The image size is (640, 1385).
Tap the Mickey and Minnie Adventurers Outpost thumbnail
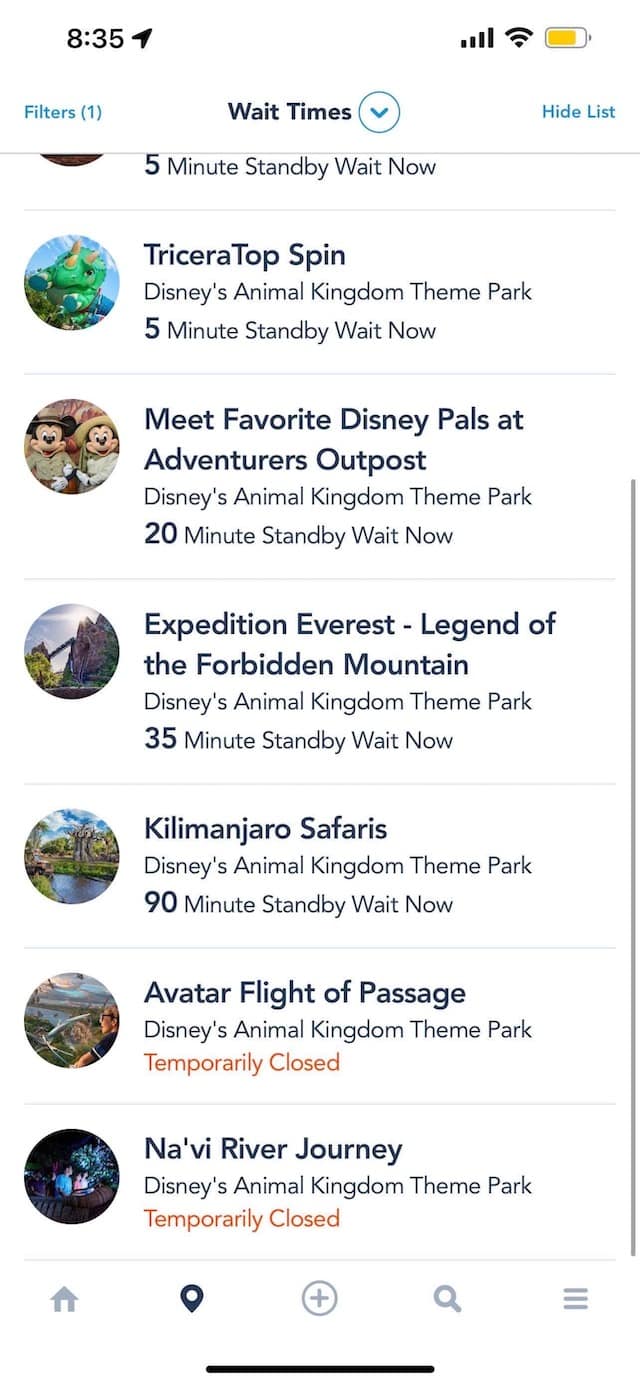click(x=72, y=447)
